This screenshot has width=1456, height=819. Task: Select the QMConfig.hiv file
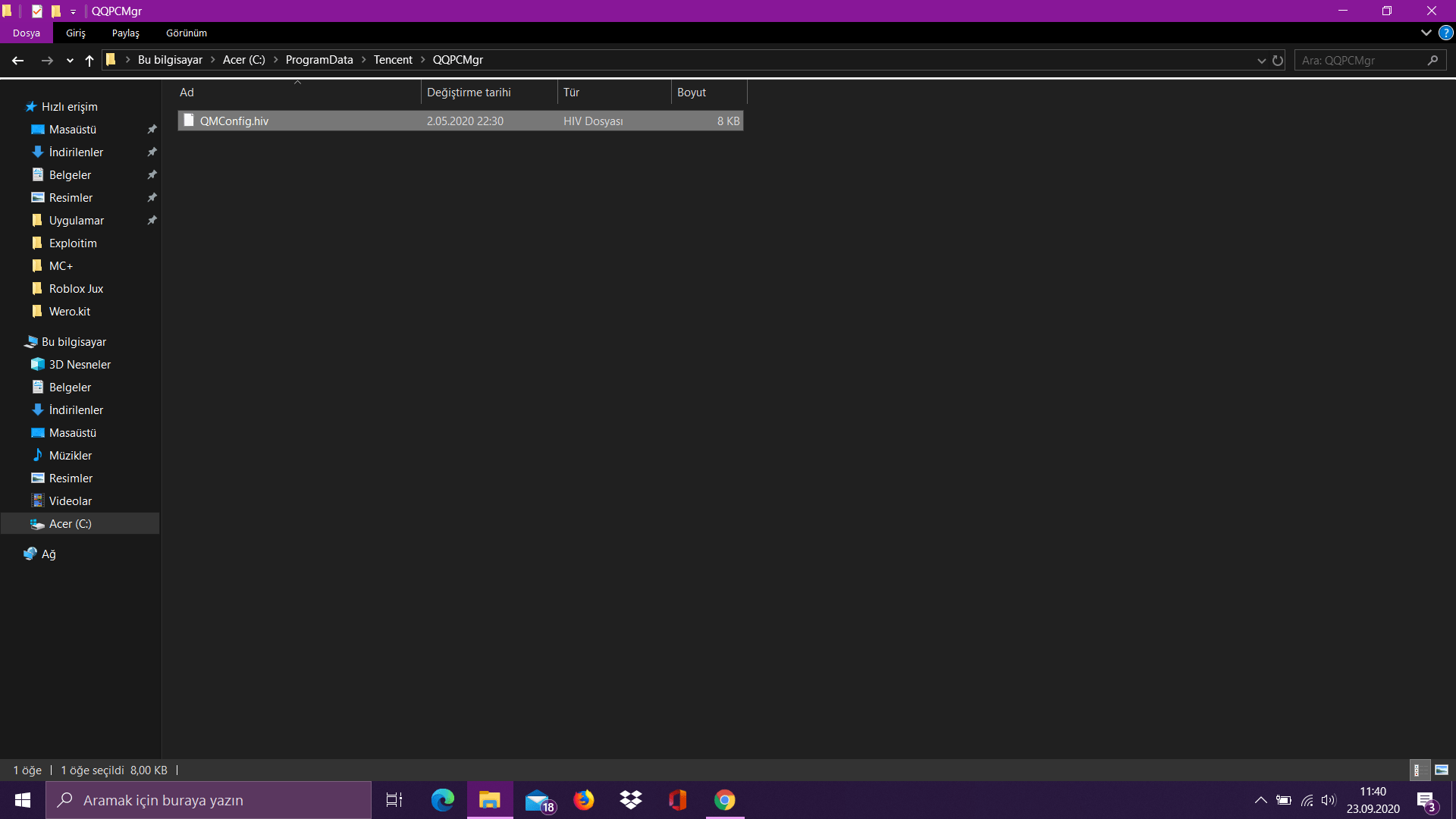(x=460, y=121)
